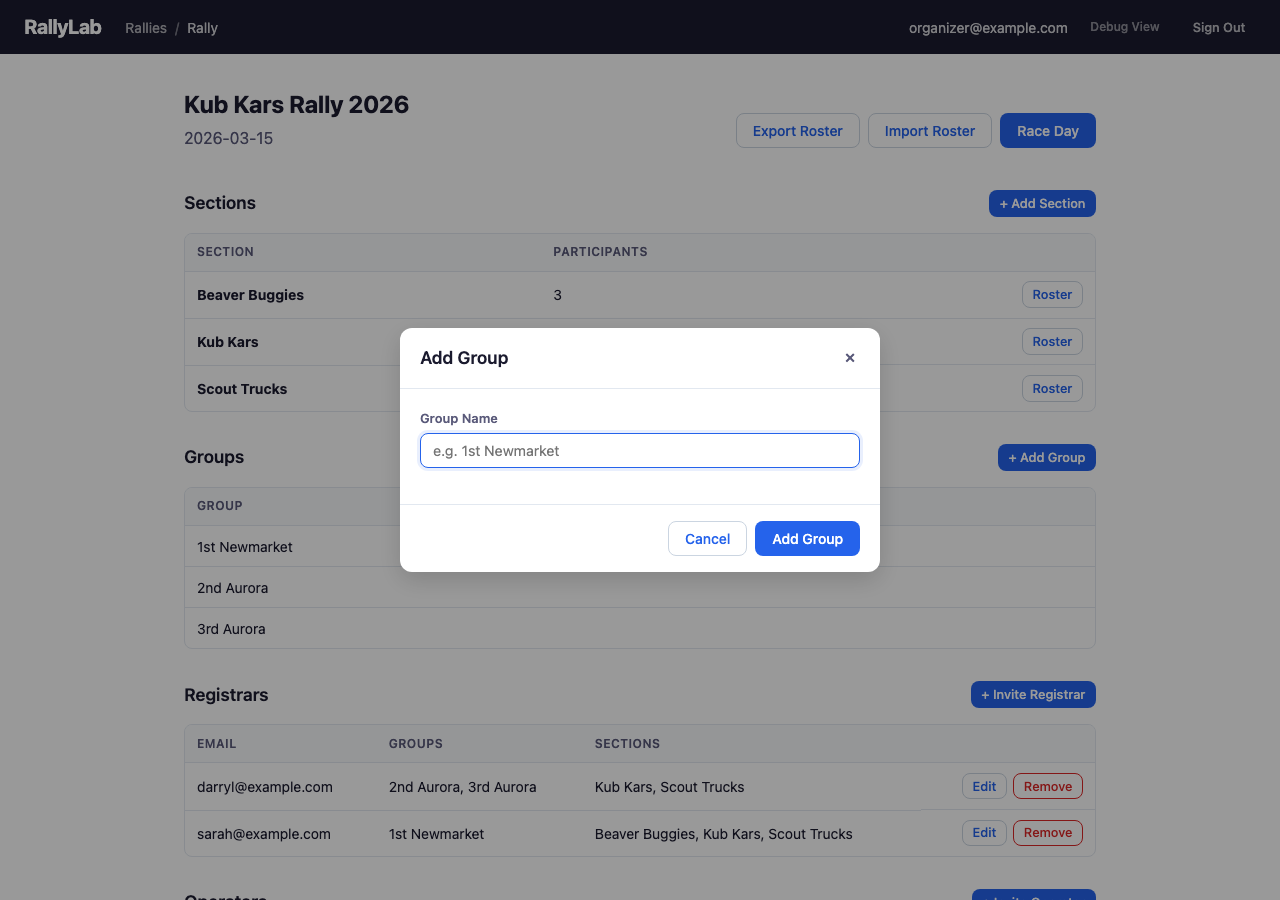The height and width of the screenshot is (900, 1280).
Task: Confirm with the Add Group button in the modal
Action: [x=807, y=538]
